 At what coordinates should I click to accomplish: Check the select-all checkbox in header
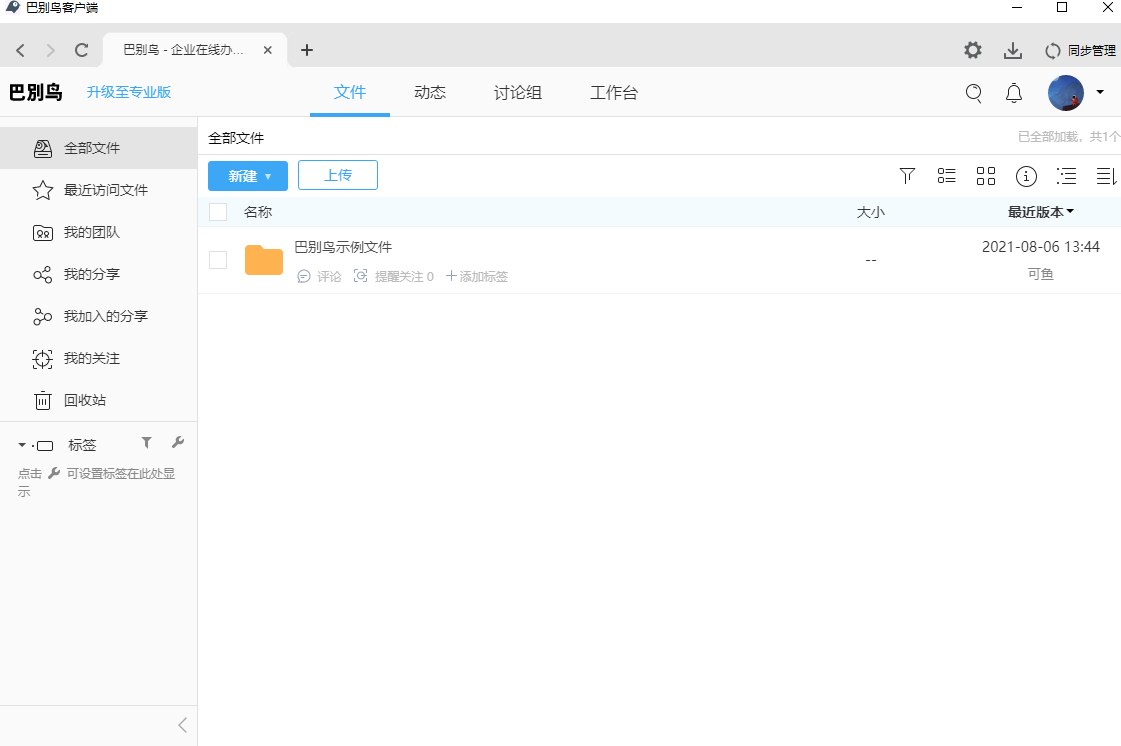pyautogui.click(x=218, y=212)
